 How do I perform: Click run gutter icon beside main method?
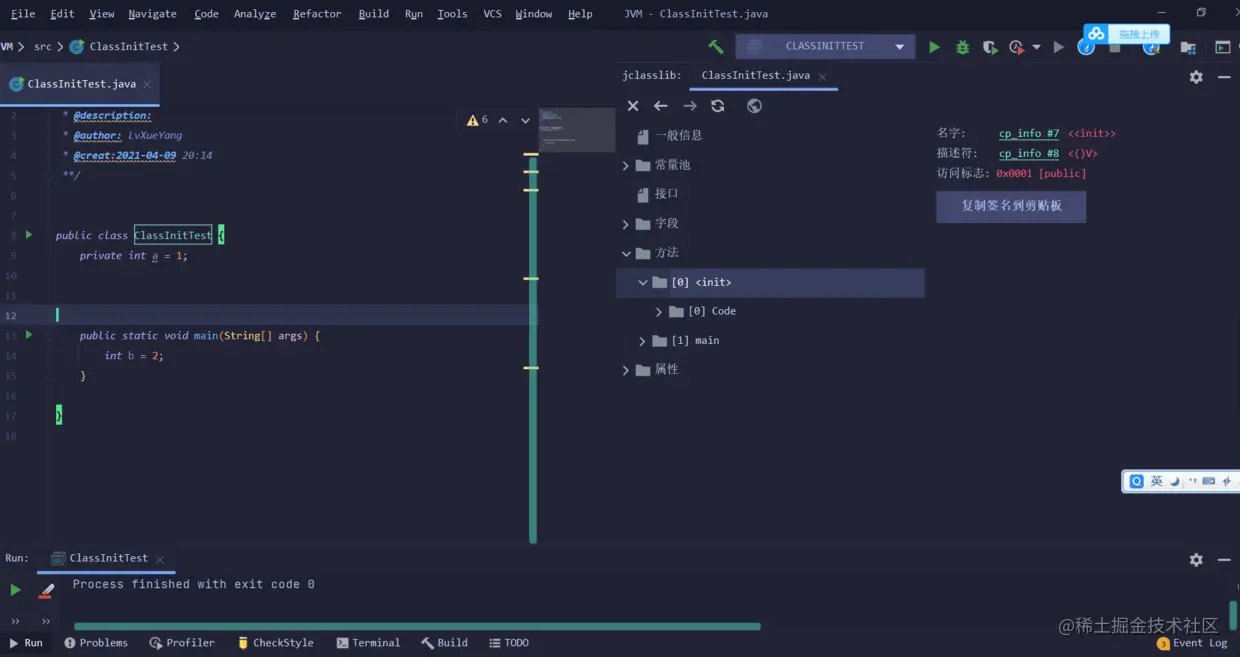[29, 335]
